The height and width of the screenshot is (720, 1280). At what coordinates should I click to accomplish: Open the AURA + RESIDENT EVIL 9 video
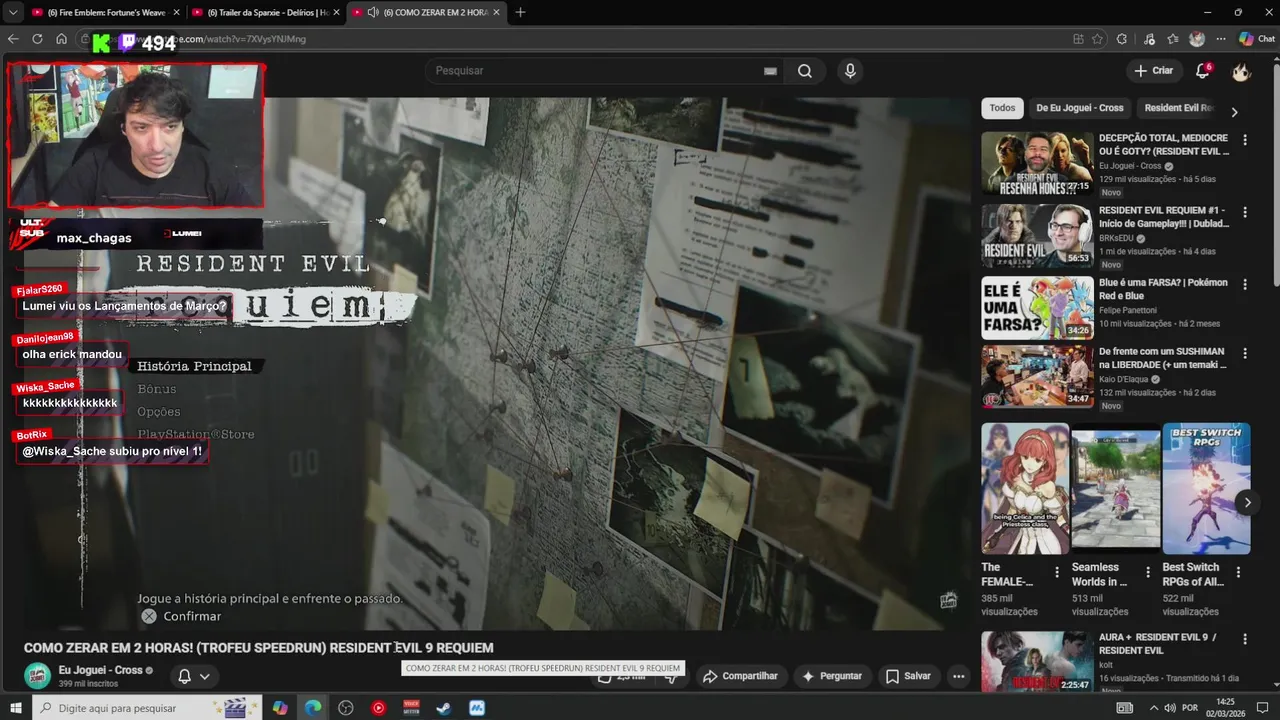point(1037,661)
